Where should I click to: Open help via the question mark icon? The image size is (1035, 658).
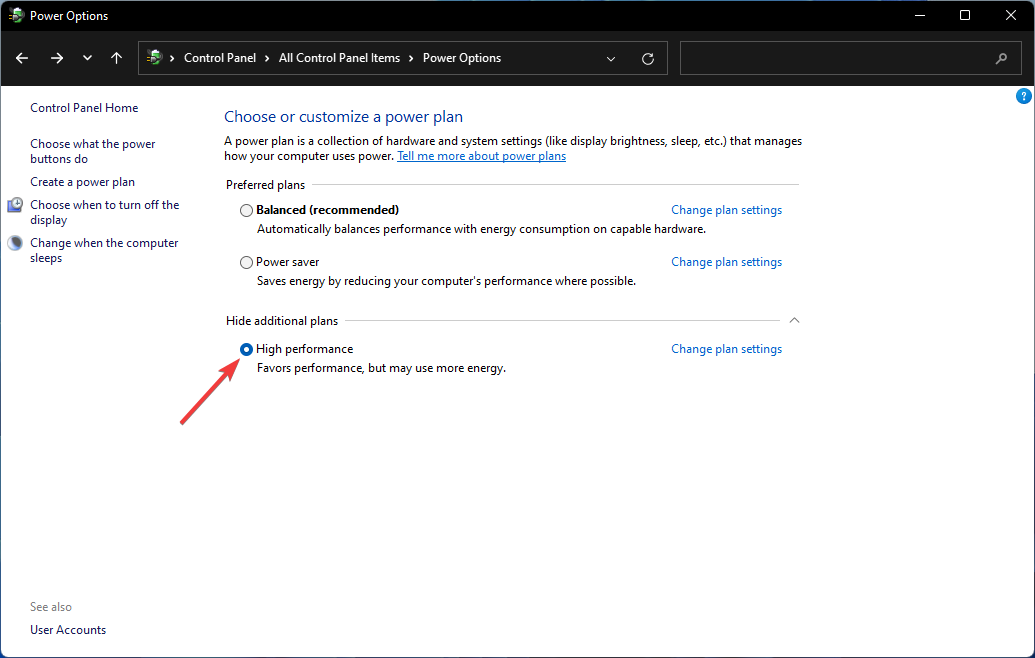[1023, 95]
